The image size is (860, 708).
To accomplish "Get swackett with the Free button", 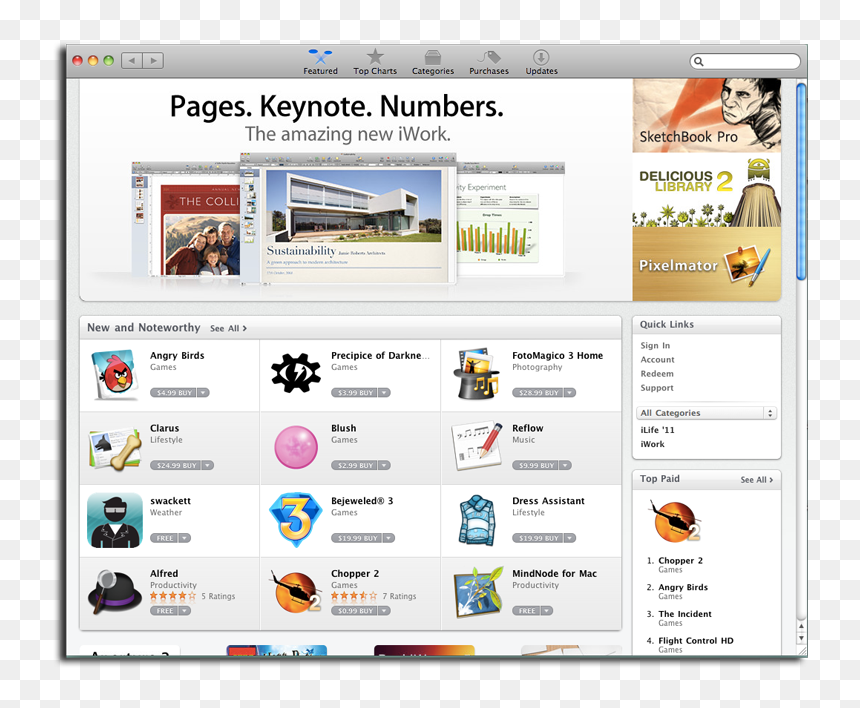I will click(x=165, y=538).
